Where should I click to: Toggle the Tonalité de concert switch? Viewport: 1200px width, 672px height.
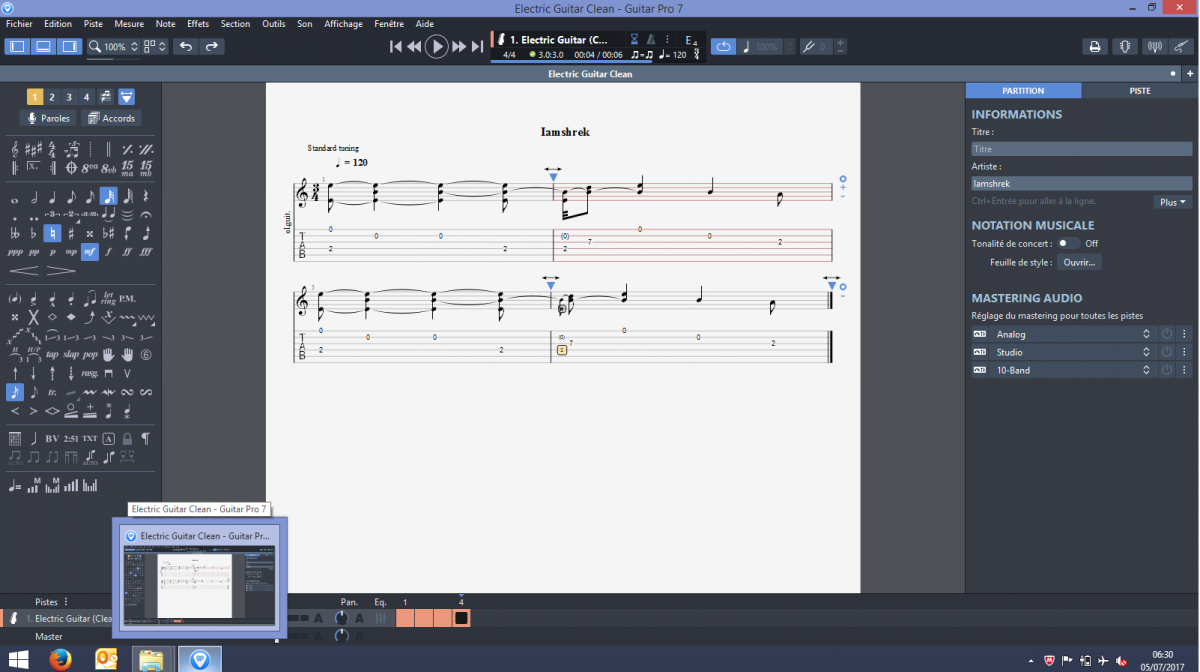point(1069,243)
